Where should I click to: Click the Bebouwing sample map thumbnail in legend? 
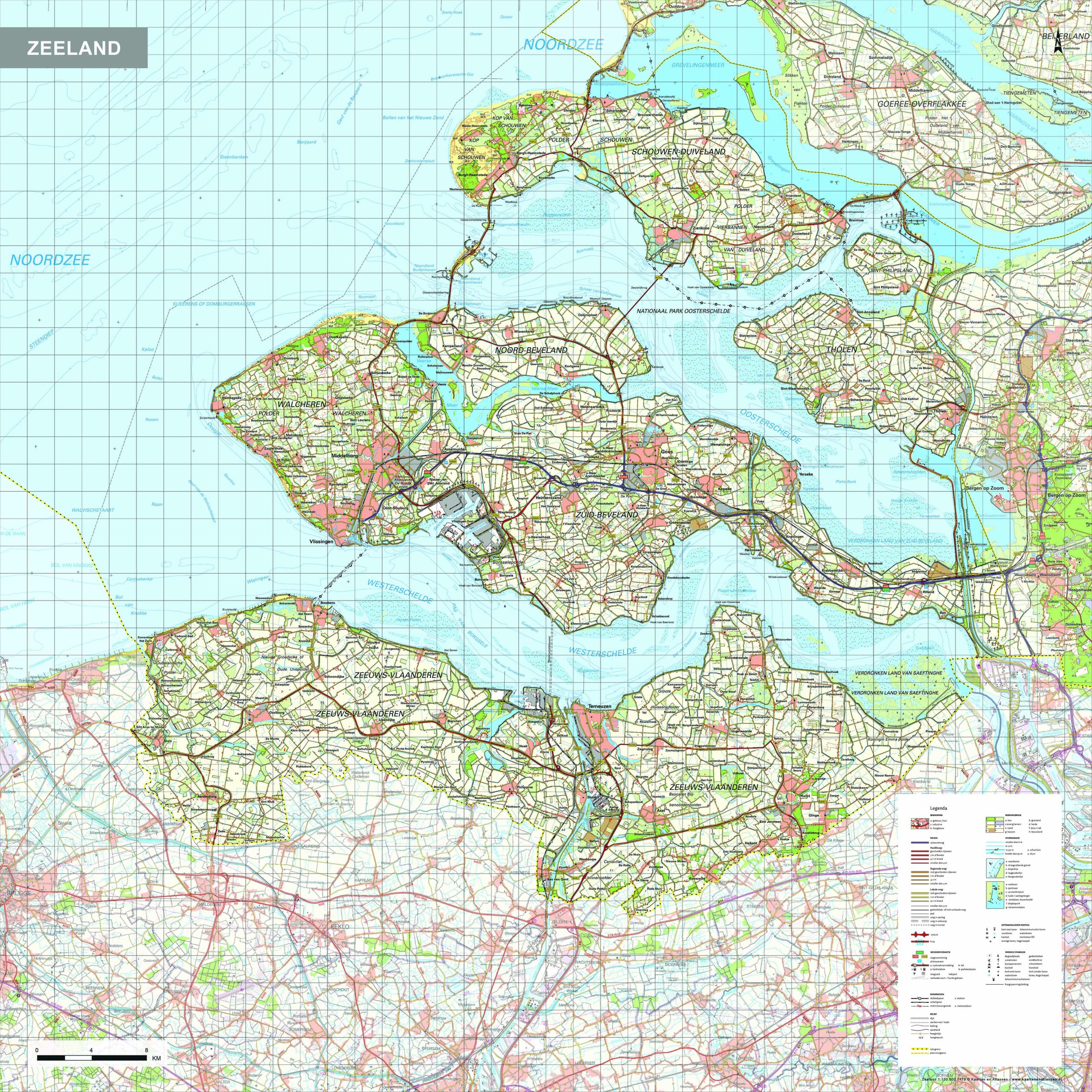coord(920,824)
